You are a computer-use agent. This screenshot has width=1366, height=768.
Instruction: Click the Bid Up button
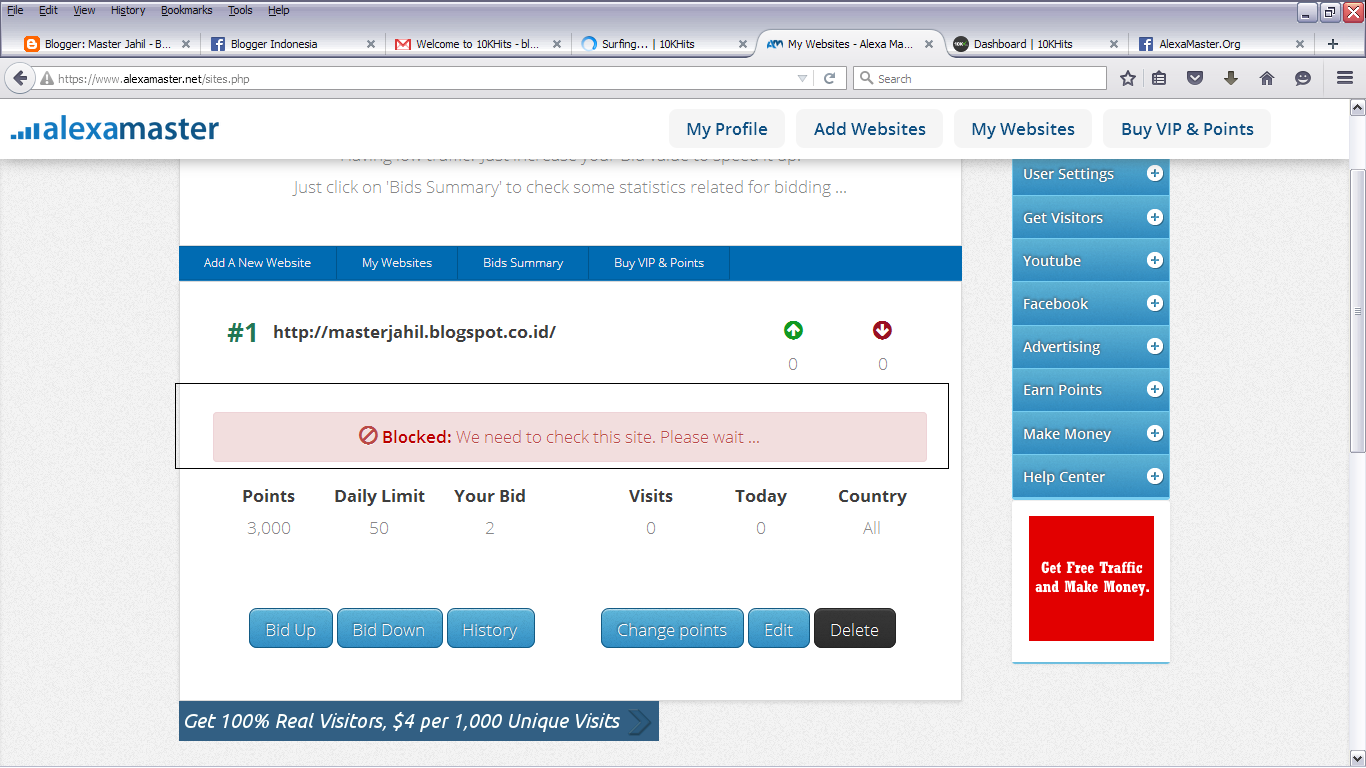tap(291, 629)
